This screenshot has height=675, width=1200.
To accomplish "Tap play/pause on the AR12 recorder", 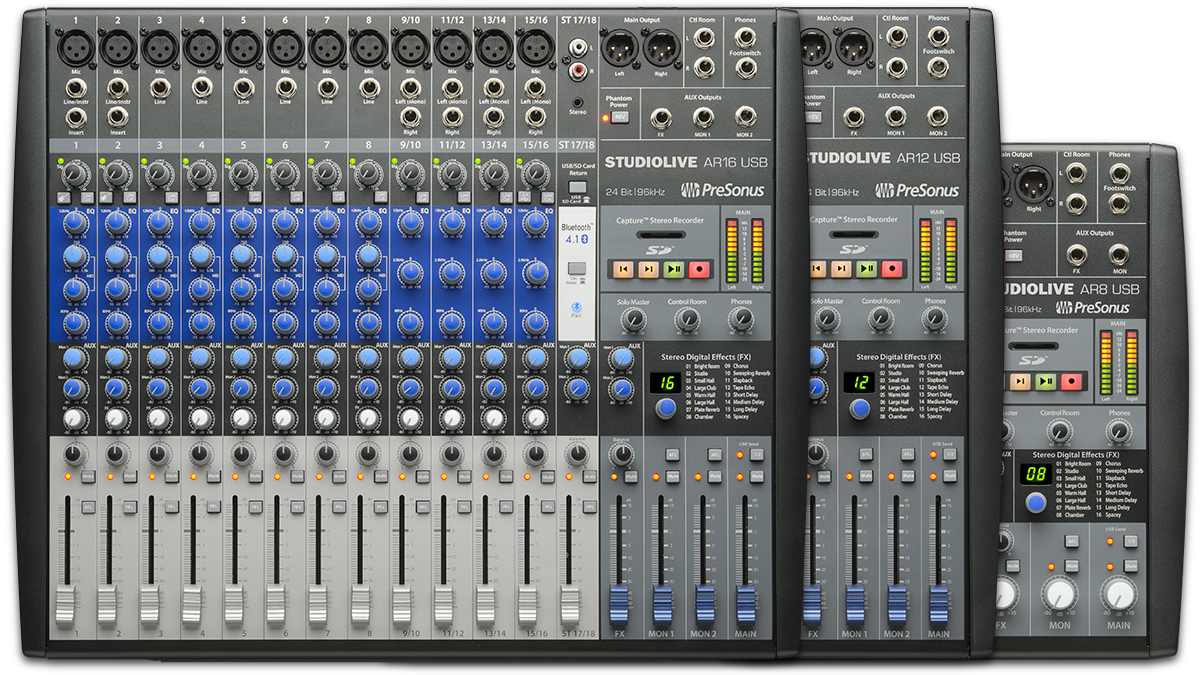I will (x=867, y=269).
